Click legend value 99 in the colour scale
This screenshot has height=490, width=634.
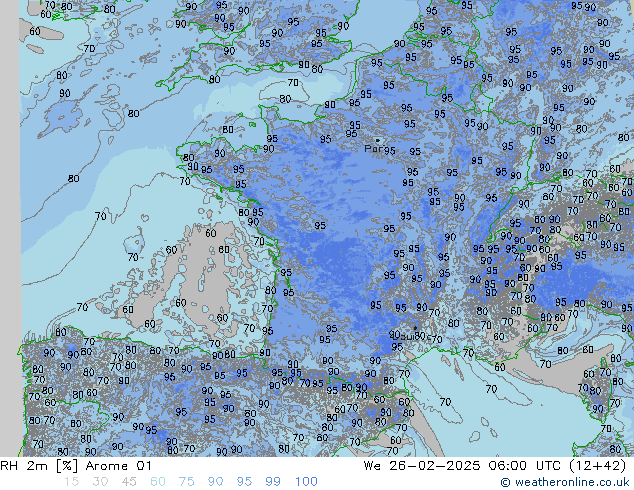pyautogui.click(x=273, y=482)
